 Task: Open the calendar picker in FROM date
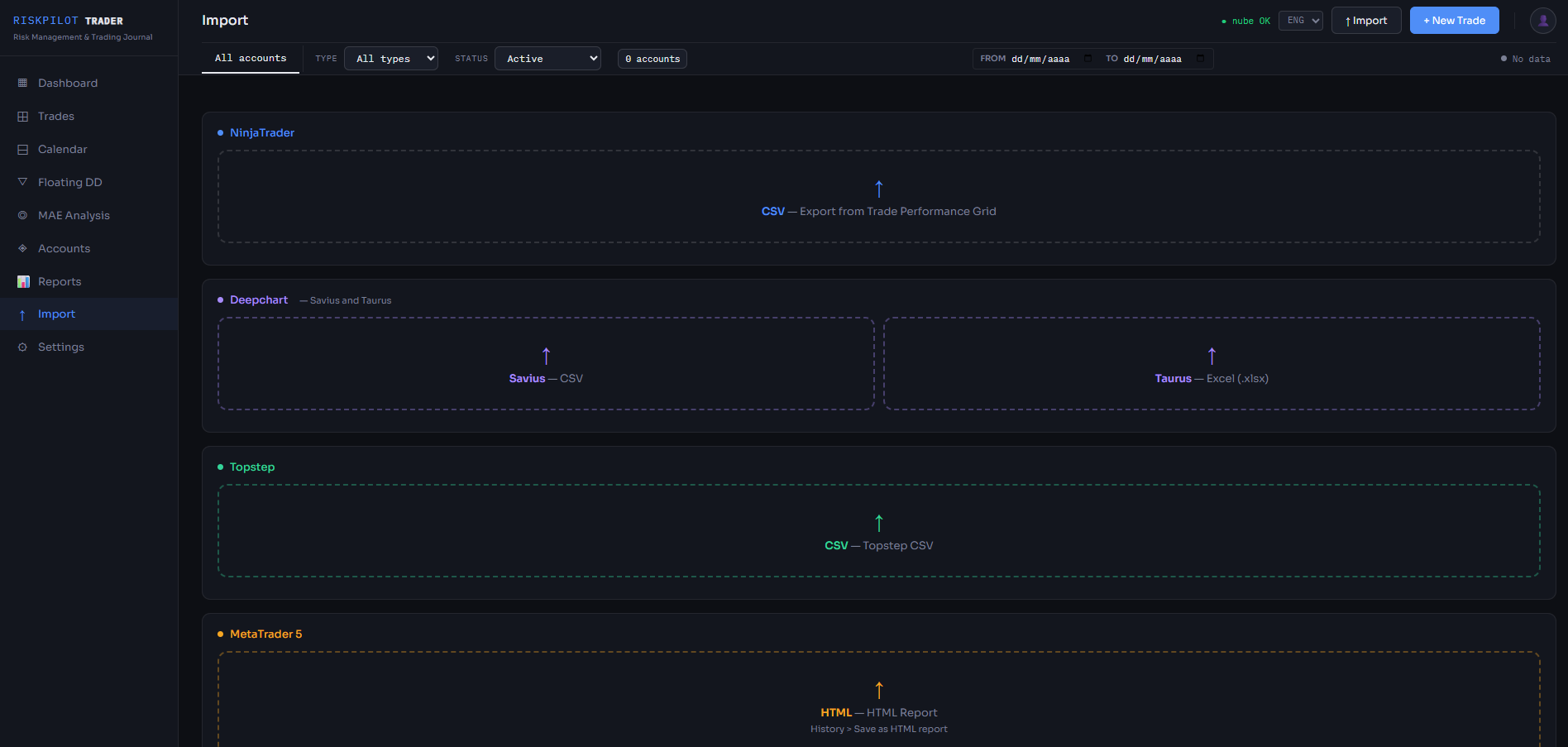(x=1088, y=59)
